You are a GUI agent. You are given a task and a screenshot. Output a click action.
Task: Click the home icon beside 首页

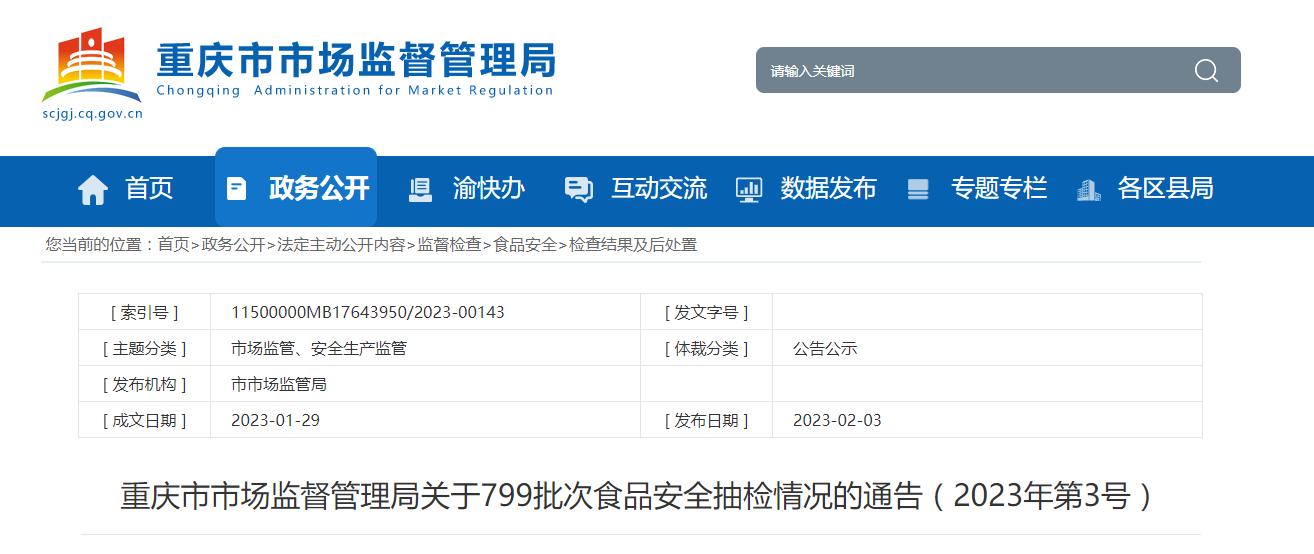[x=93, y=189]
